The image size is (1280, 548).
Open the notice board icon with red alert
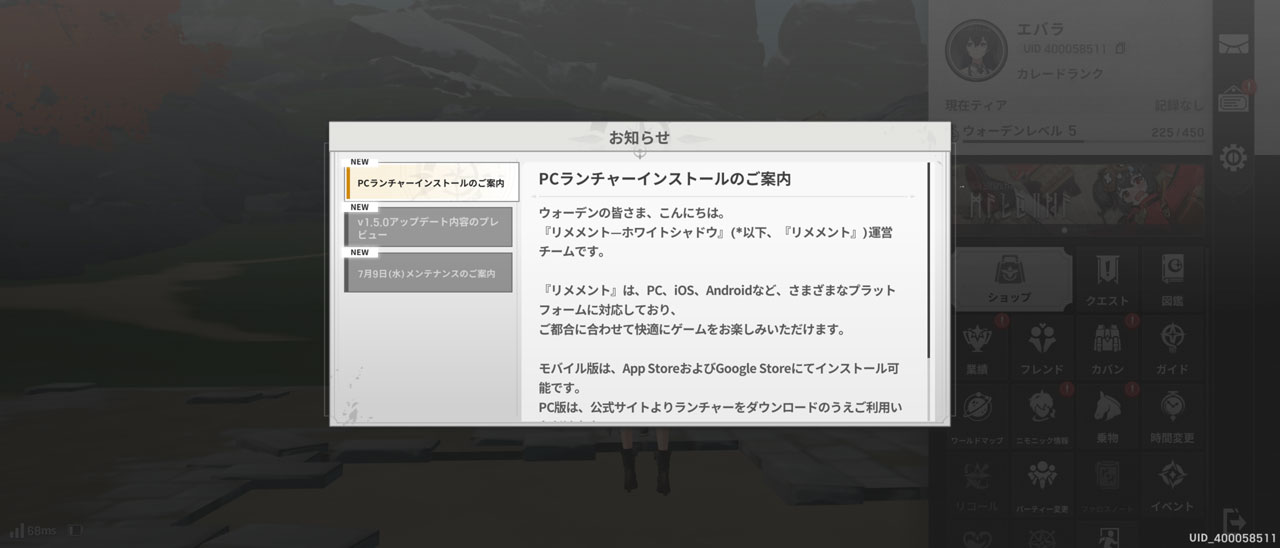tap(1233, 101)
